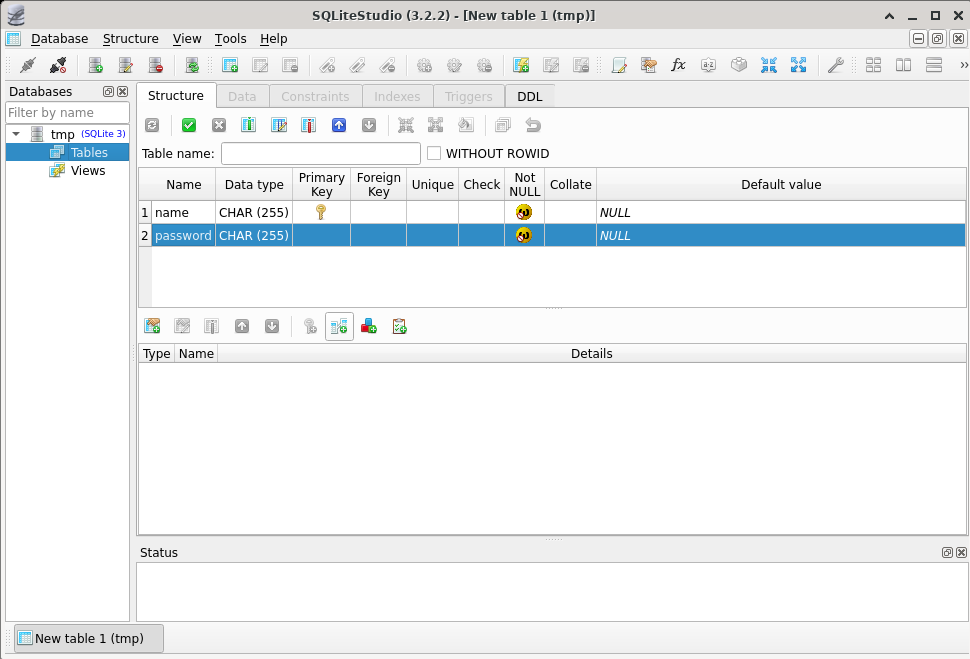Image resolution: width=970 pixels, height=659 pixels.
Task: Click the outward blue arrows export icon
Action: click(x=799, y=65)
